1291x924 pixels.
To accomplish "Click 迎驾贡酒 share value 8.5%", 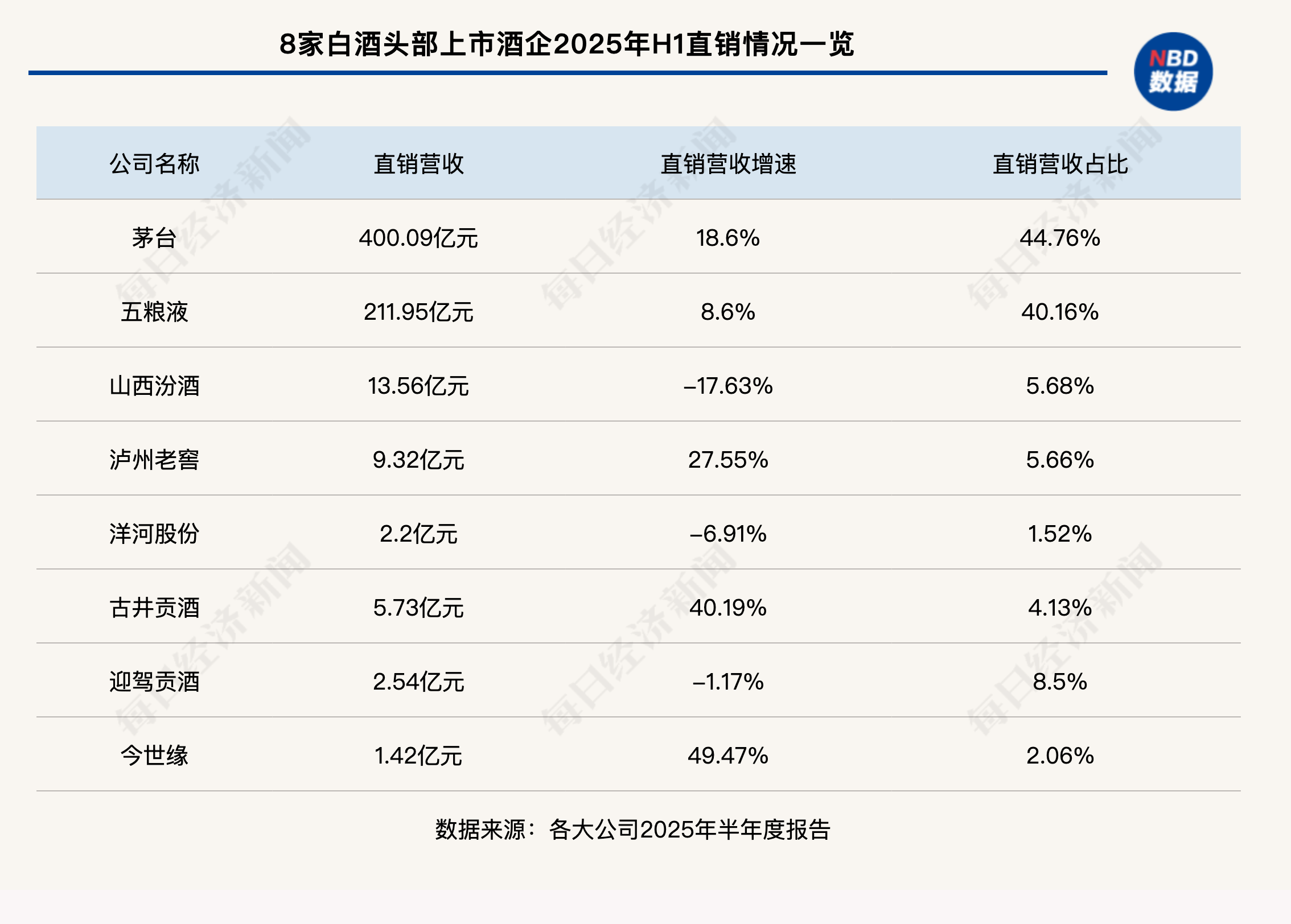I will (1060, 682).
